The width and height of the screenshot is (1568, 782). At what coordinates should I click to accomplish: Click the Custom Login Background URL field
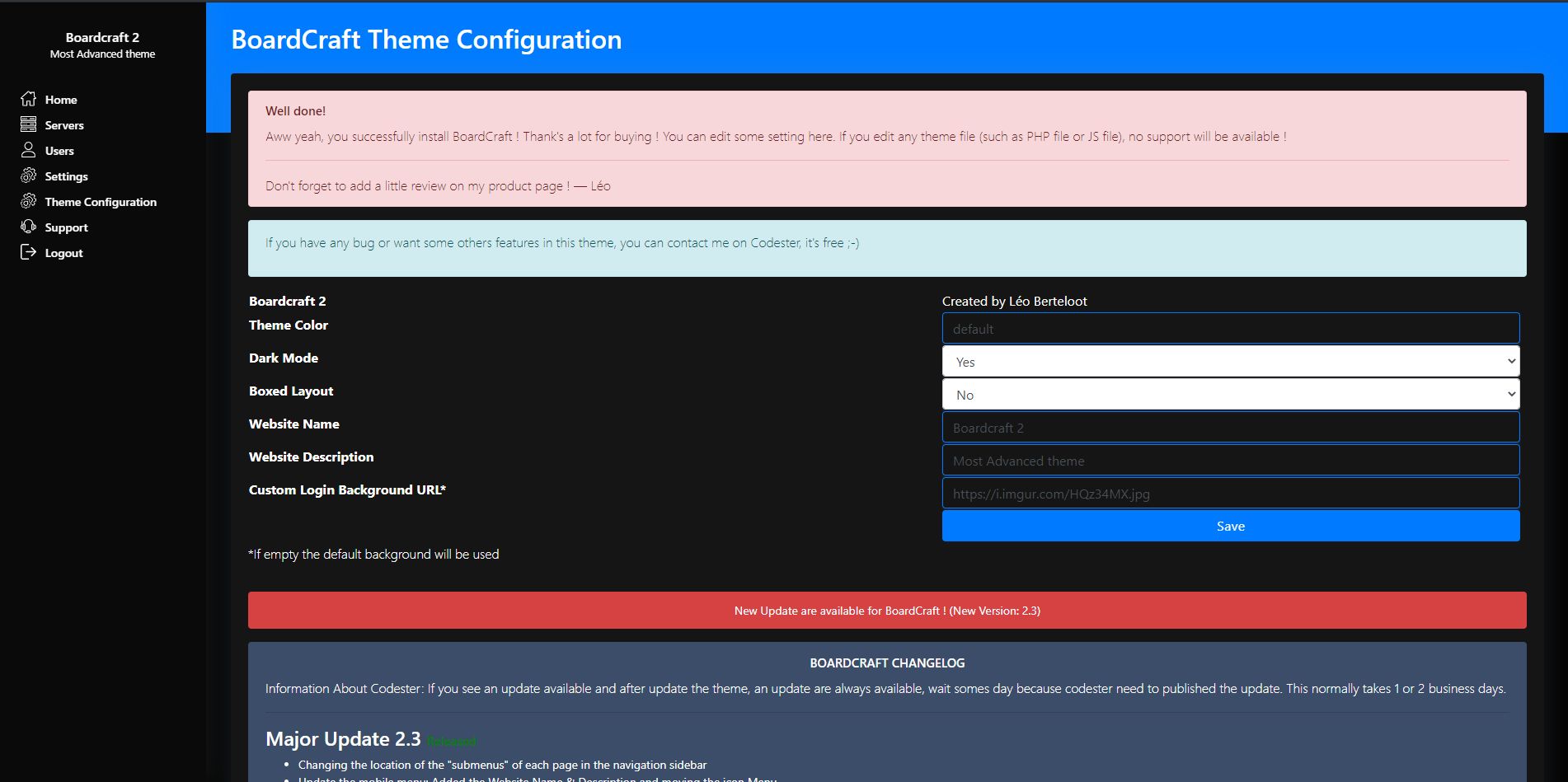1231,493
